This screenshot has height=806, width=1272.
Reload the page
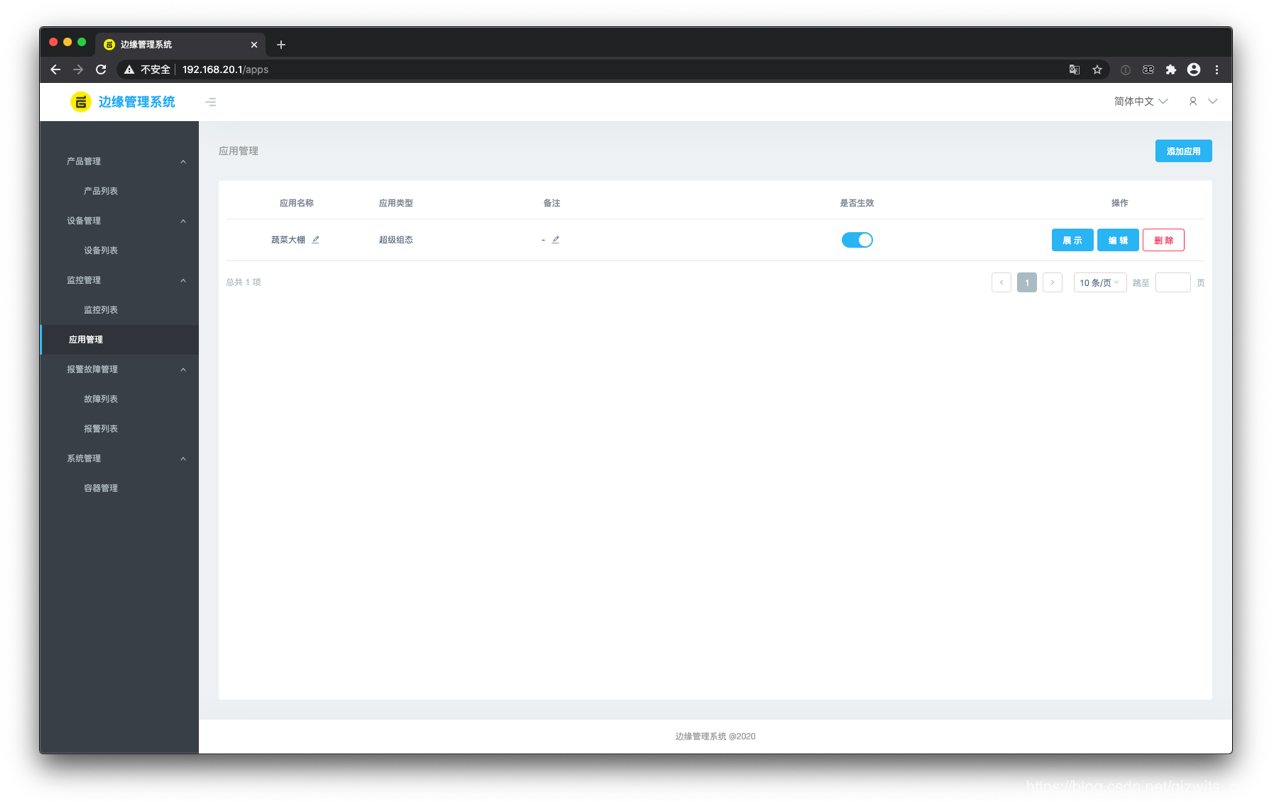coord(101,70)
